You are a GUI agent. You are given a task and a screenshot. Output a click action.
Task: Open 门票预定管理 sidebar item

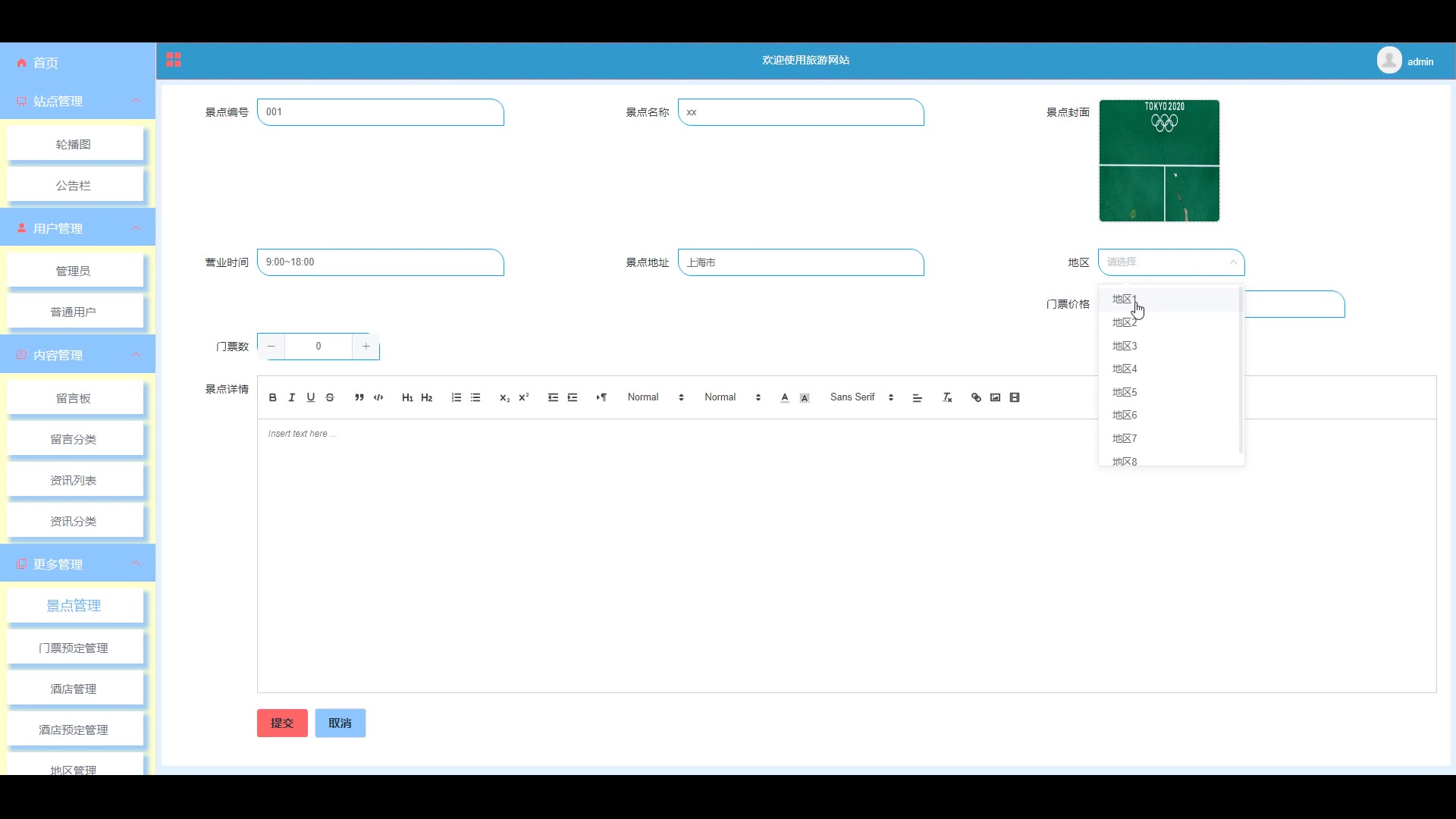coord(74,648)
